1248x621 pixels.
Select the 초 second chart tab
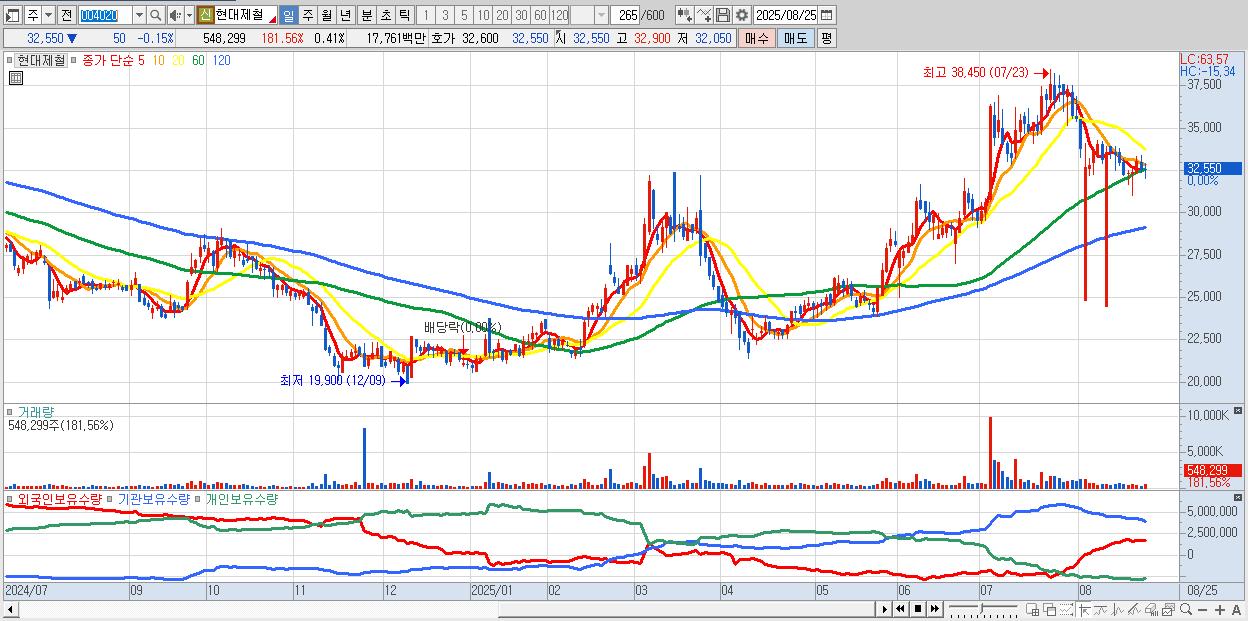pos(385,15)
